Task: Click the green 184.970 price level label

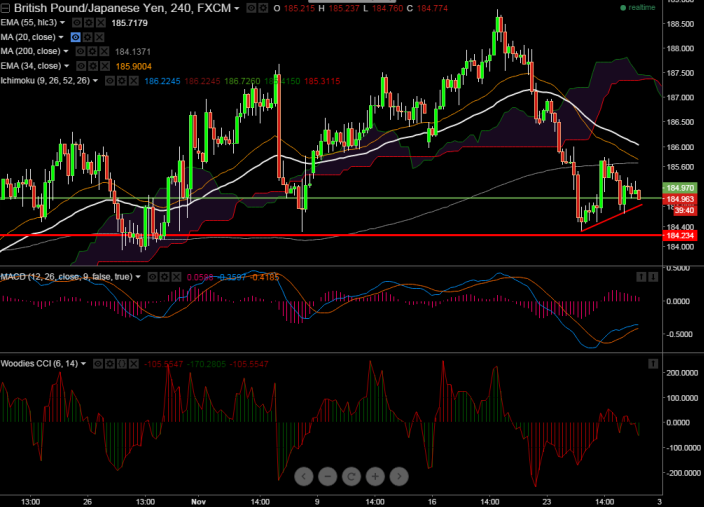Action: 681,188
